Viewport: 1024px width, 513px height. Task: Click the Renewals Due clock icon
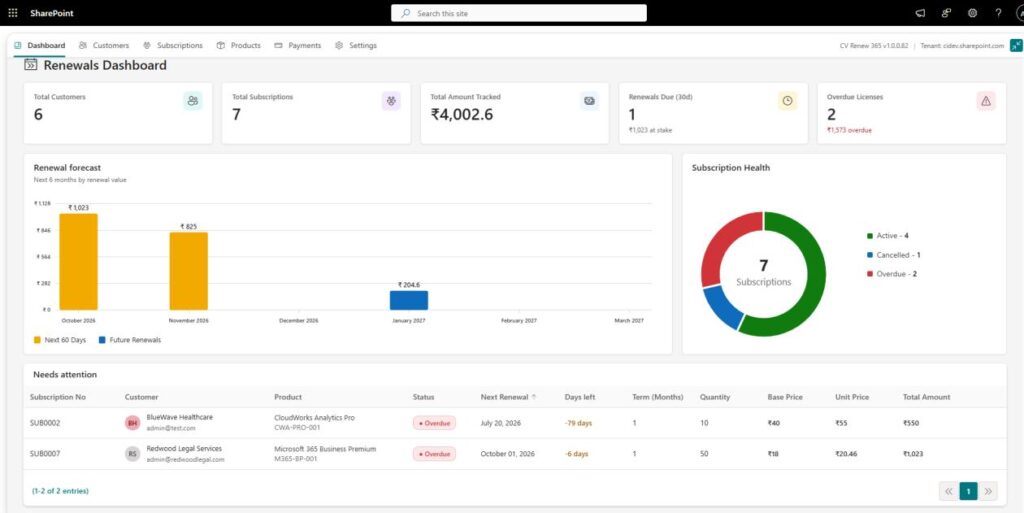click(x=788, y=101)
